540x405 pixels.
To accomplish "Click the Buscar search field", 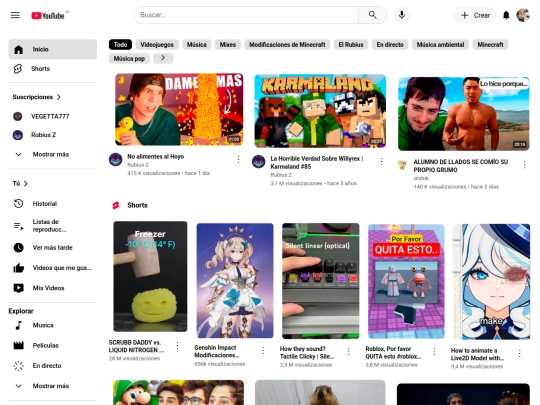I will [246, 15].
